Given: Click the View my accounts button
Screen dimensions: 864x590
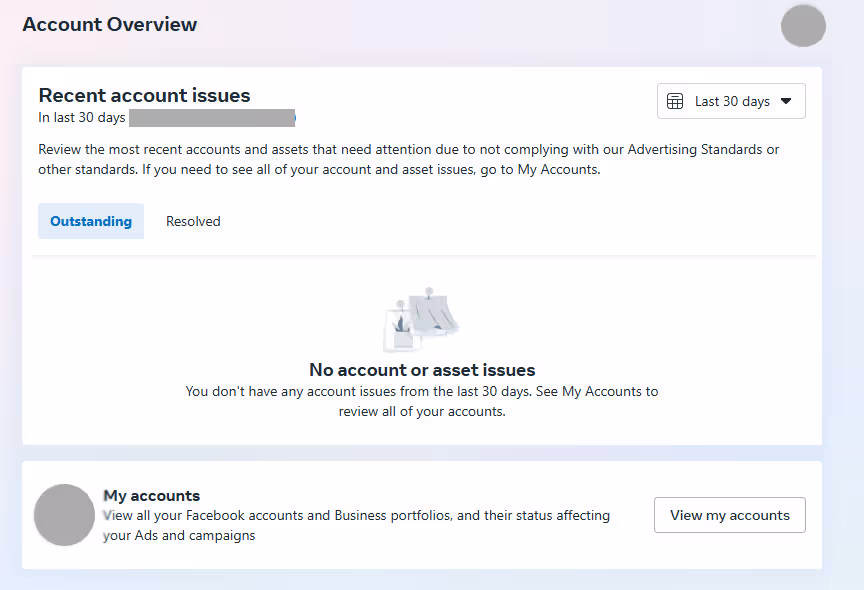Looking at the screenshot, I should coord(729,515).
